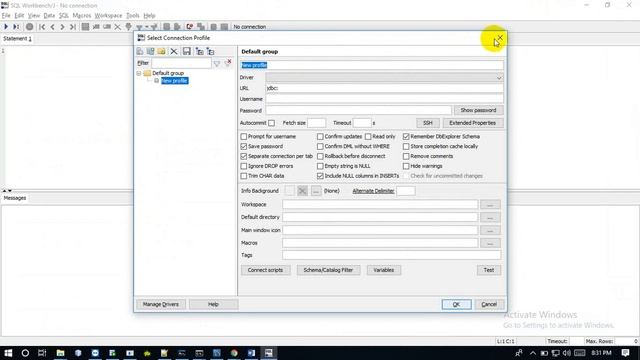The image size is (640, 360).
Task: Click into the JDBC URL field
Action: tap(384, 88)
